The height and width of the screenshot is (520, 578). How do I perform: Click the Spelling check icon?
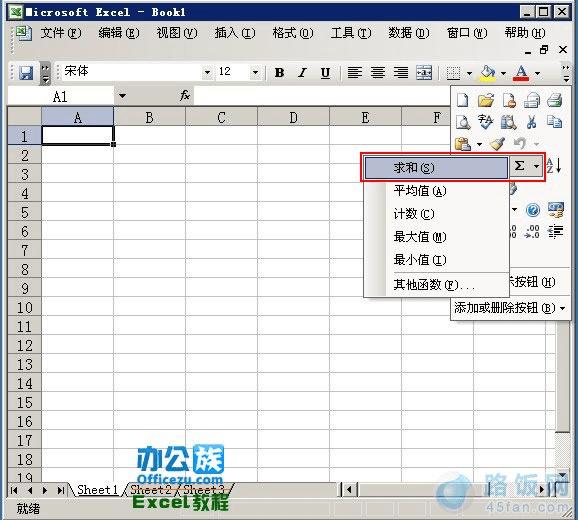point(485,122)
